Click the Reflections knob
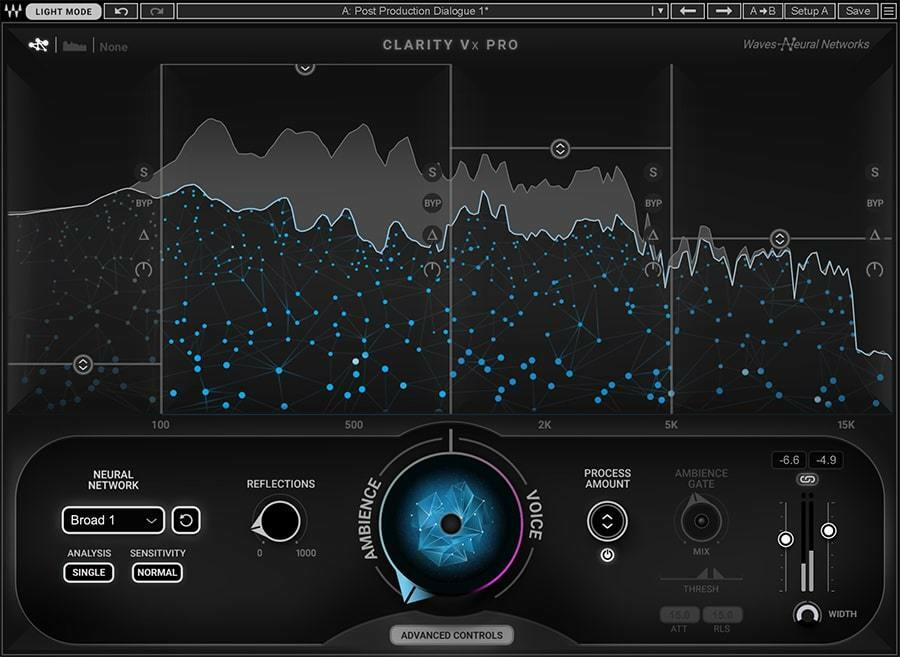 pos(279,520)
